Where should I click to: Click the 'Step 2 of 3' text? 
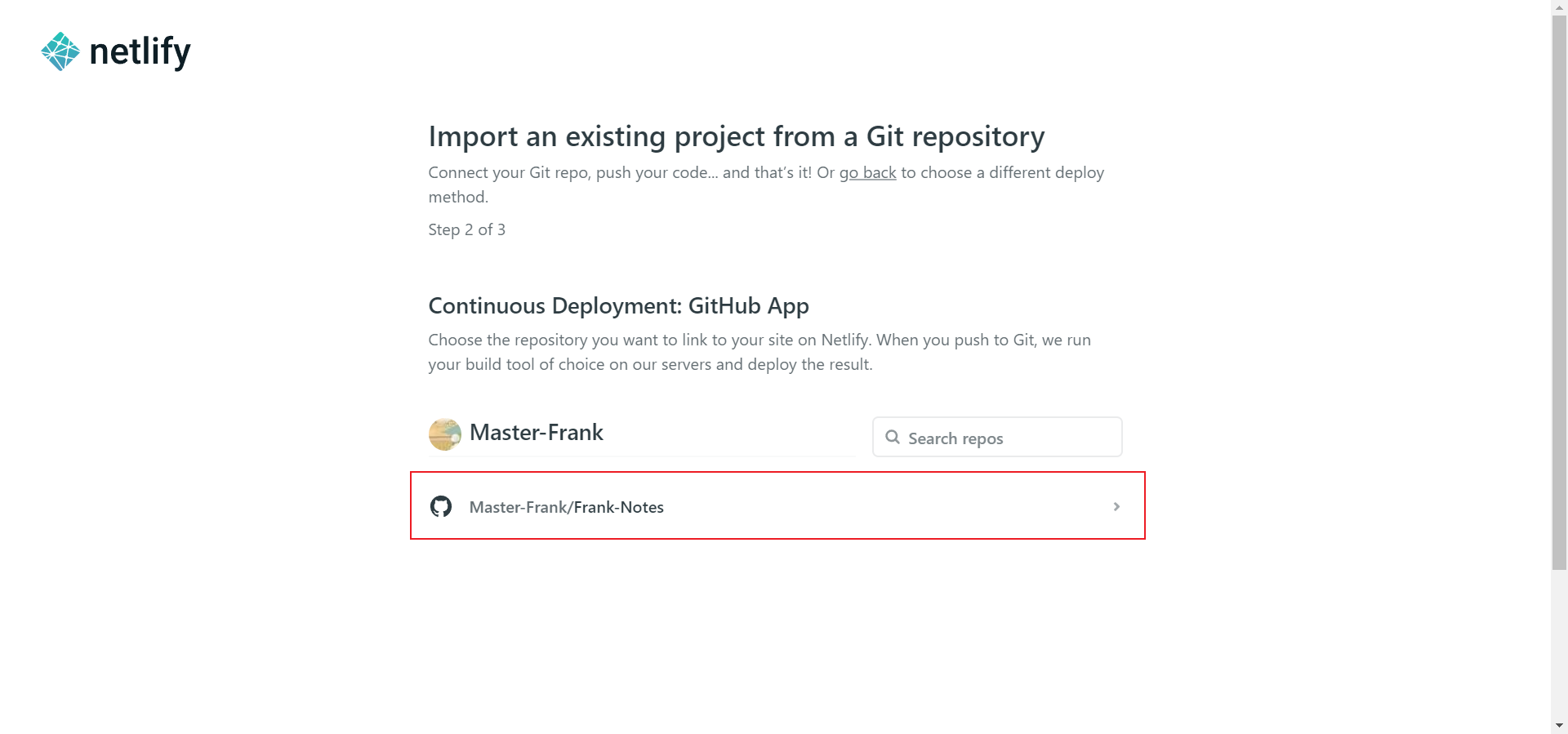[x=467, y=229]
